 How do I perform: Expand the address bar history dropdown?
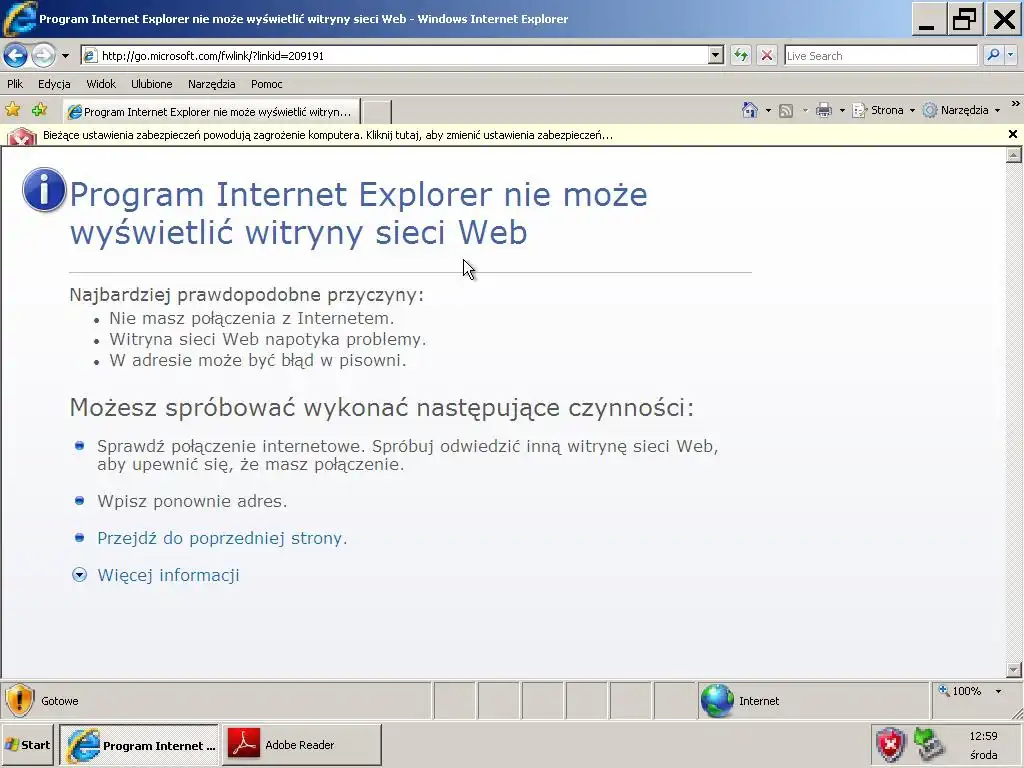pyautogui.click(x=716, y=56)
